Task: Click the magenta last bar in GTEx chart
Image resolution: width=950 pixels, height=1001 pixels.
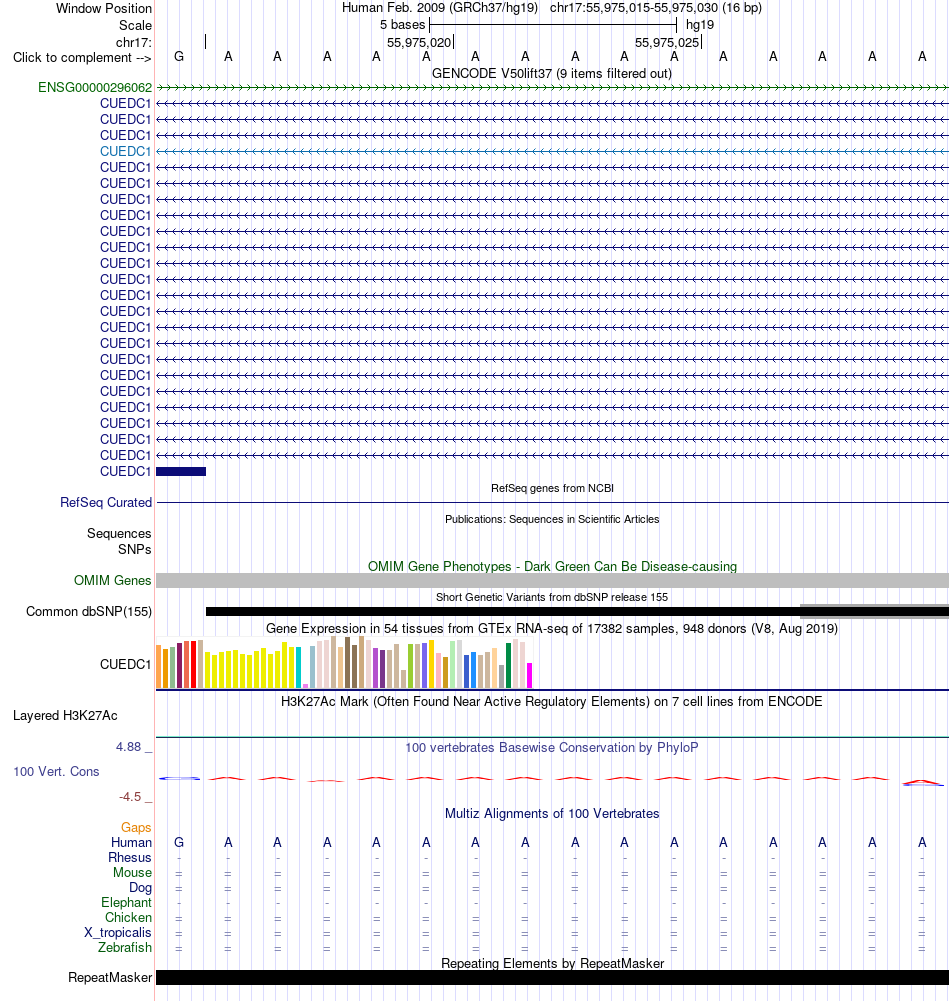Action: click(529, 675)
